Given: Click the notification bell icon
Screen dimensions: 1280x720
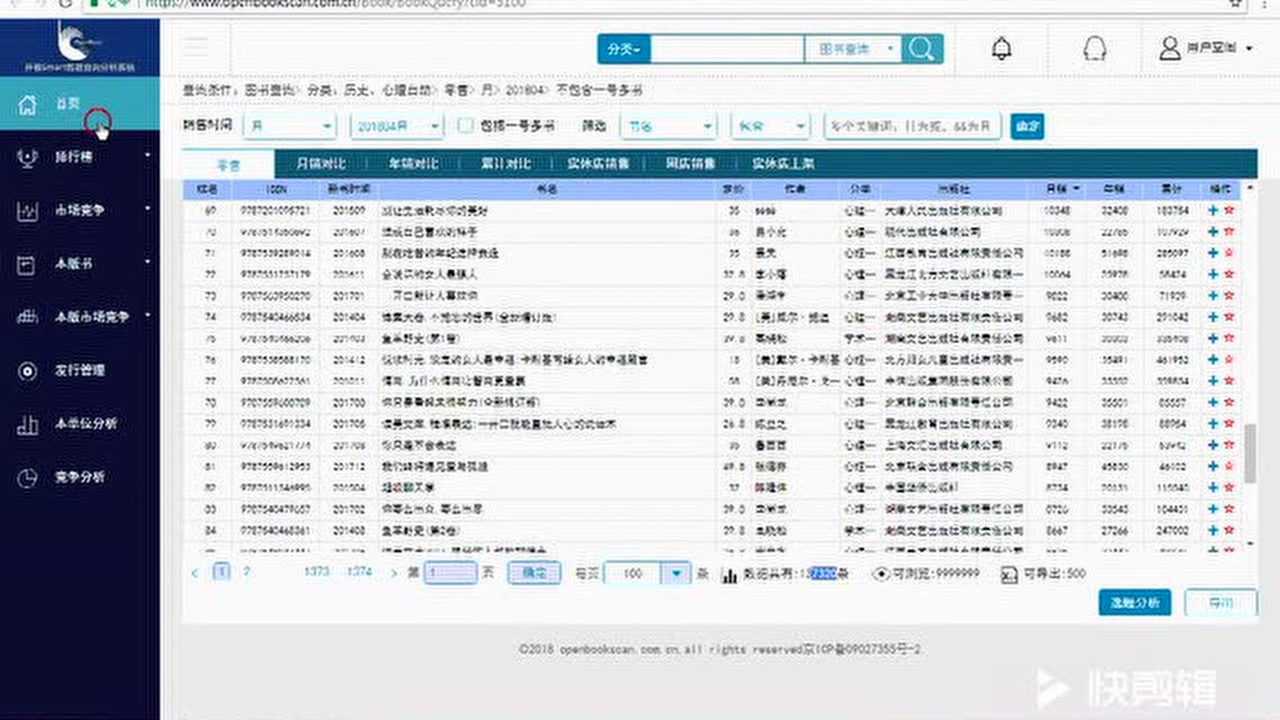Looking at the screenshot, I should point(1001,48).
